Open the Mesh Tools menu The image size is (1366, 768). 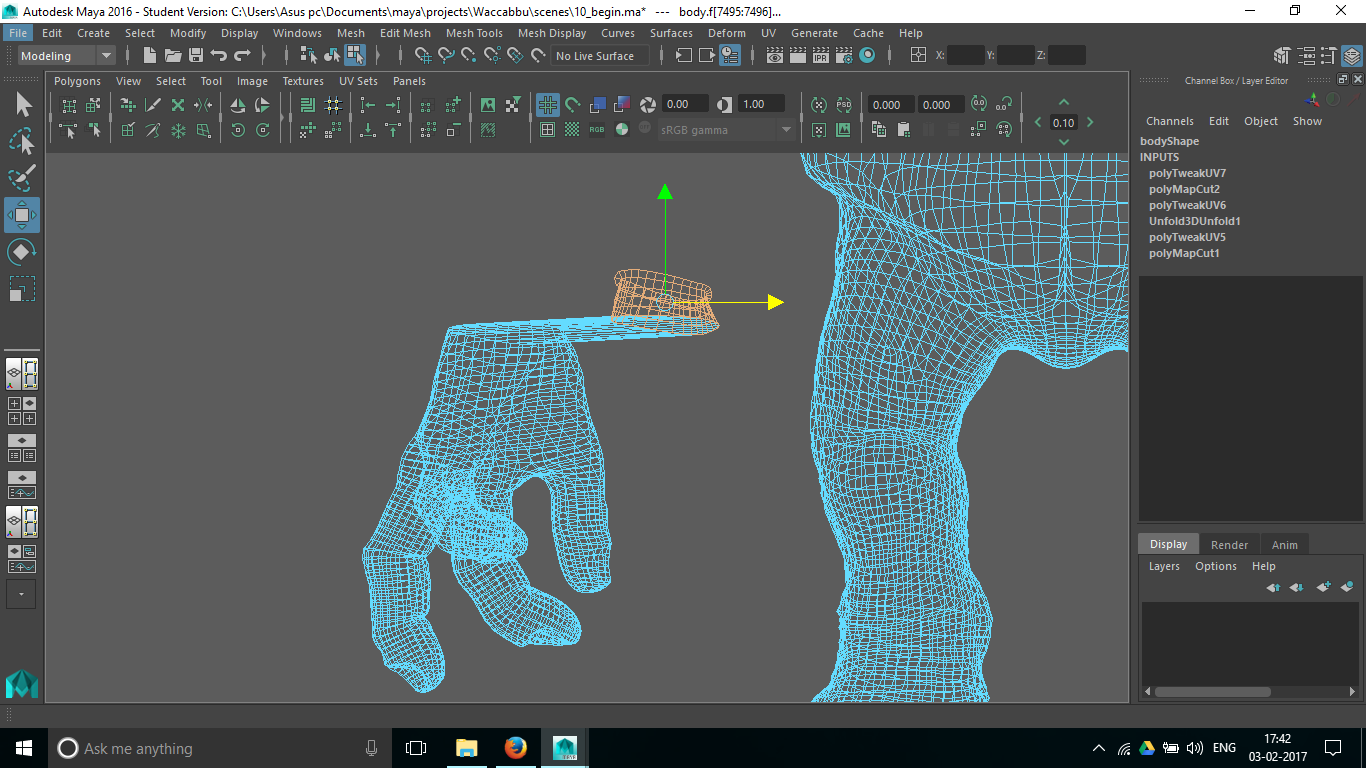click(x=474, y=33)
